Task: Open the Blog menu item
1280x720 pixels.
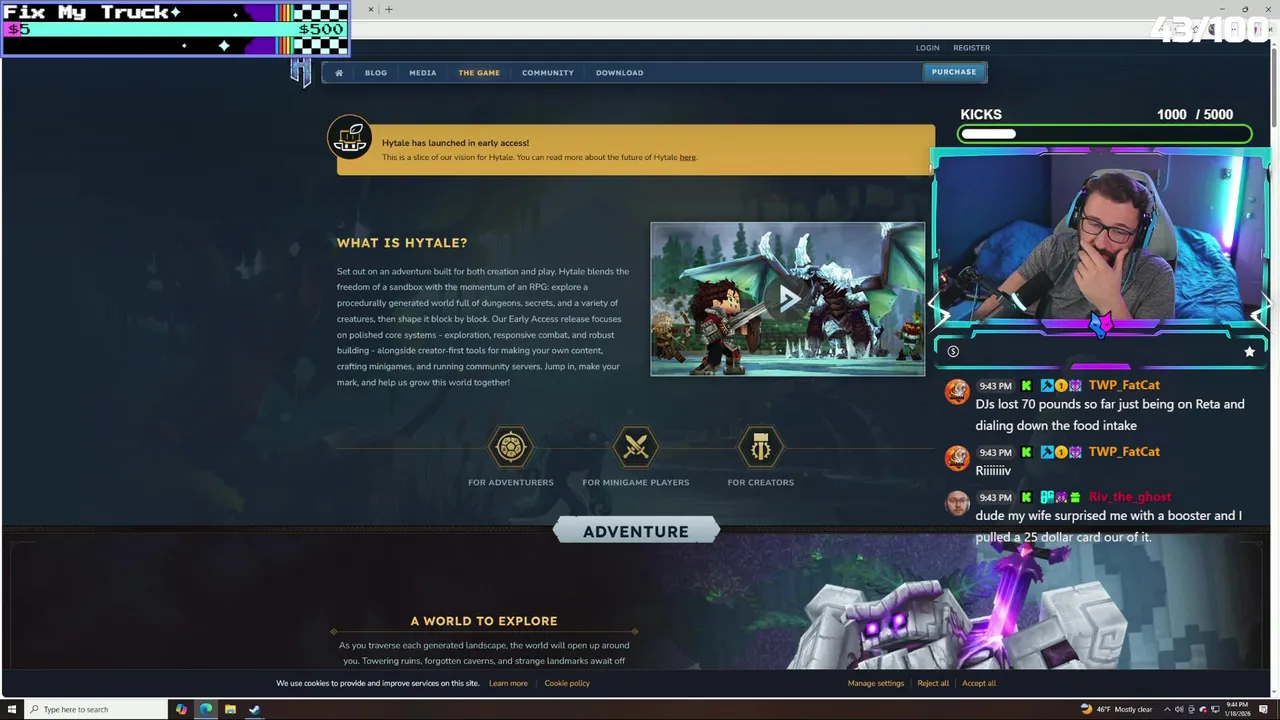Action: 376,72
